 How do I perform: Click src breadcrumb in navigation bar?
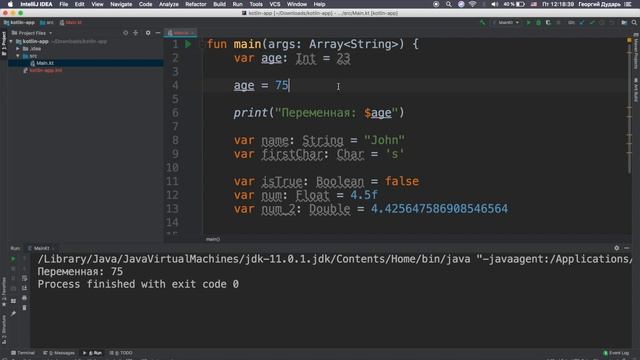tap(47, 22)
